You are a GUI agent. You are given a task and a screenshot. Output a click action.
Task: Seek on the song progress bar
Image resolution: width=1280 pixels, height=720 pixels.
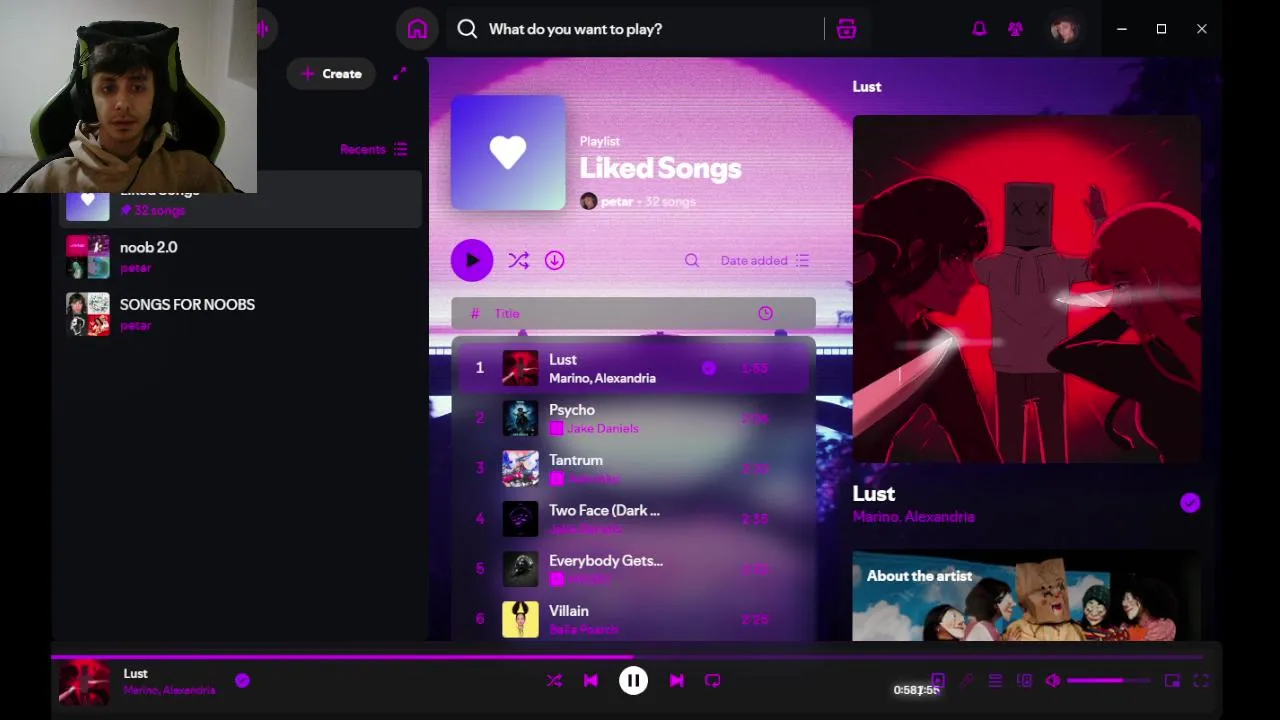(x=626, y=657)
